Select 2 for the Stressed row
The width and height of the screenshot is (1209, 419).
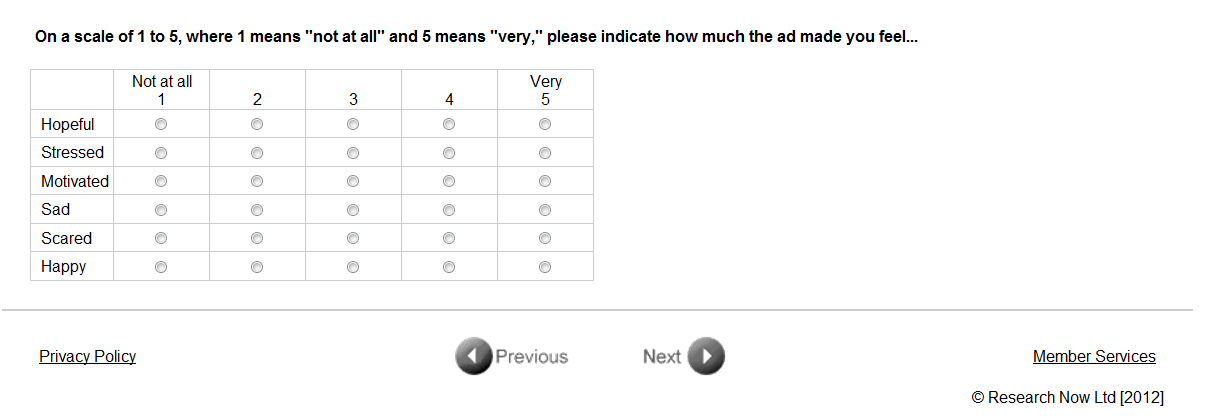coord(257,153)
